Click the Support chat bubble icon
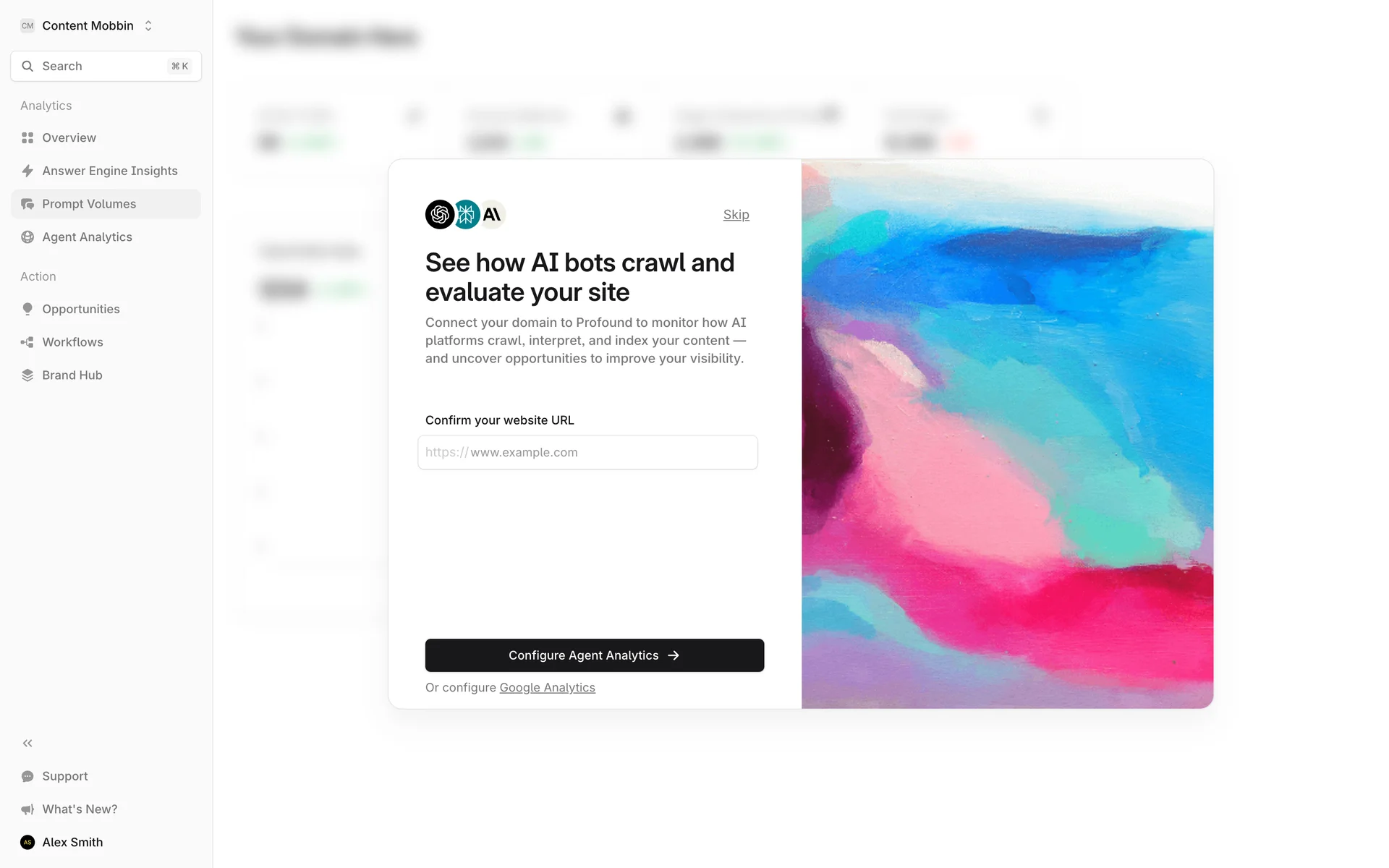Viewport: 1389px width, 868px height. (x=27, y=776)
